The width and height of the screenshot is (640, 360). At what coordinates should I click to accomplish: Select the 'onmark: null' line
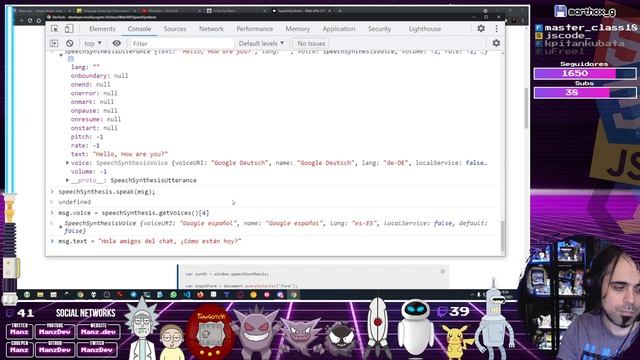[x=92, y=102]
